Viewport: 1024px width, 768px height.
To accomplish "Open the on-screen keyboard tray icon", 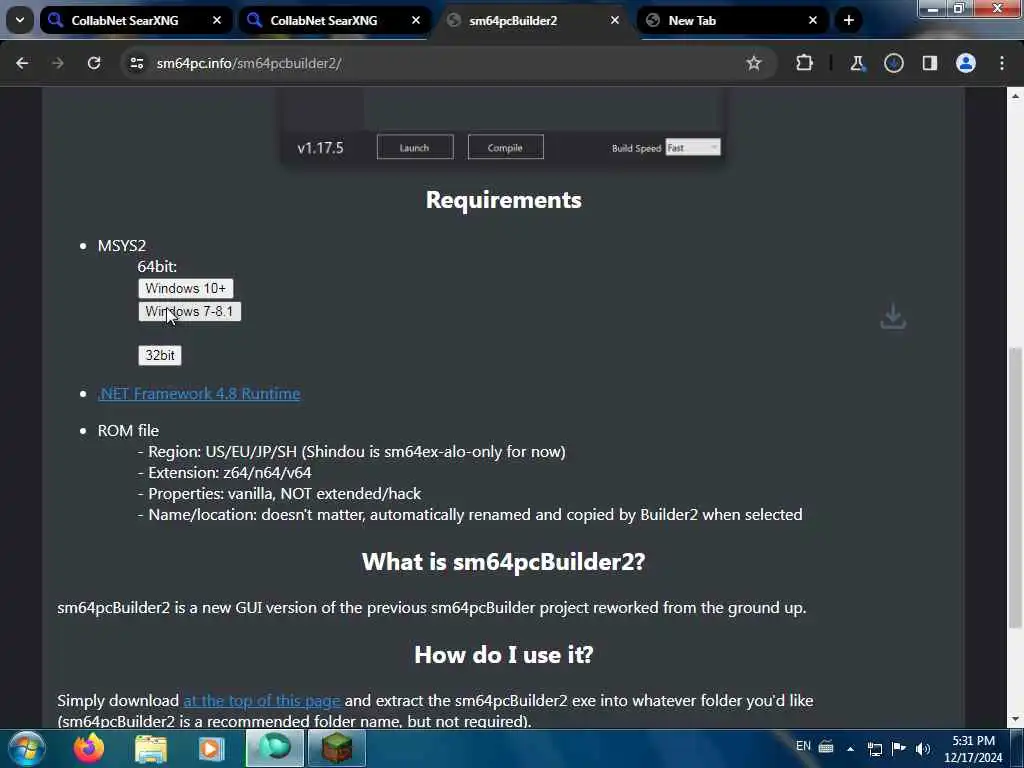I will coord(826,747).
